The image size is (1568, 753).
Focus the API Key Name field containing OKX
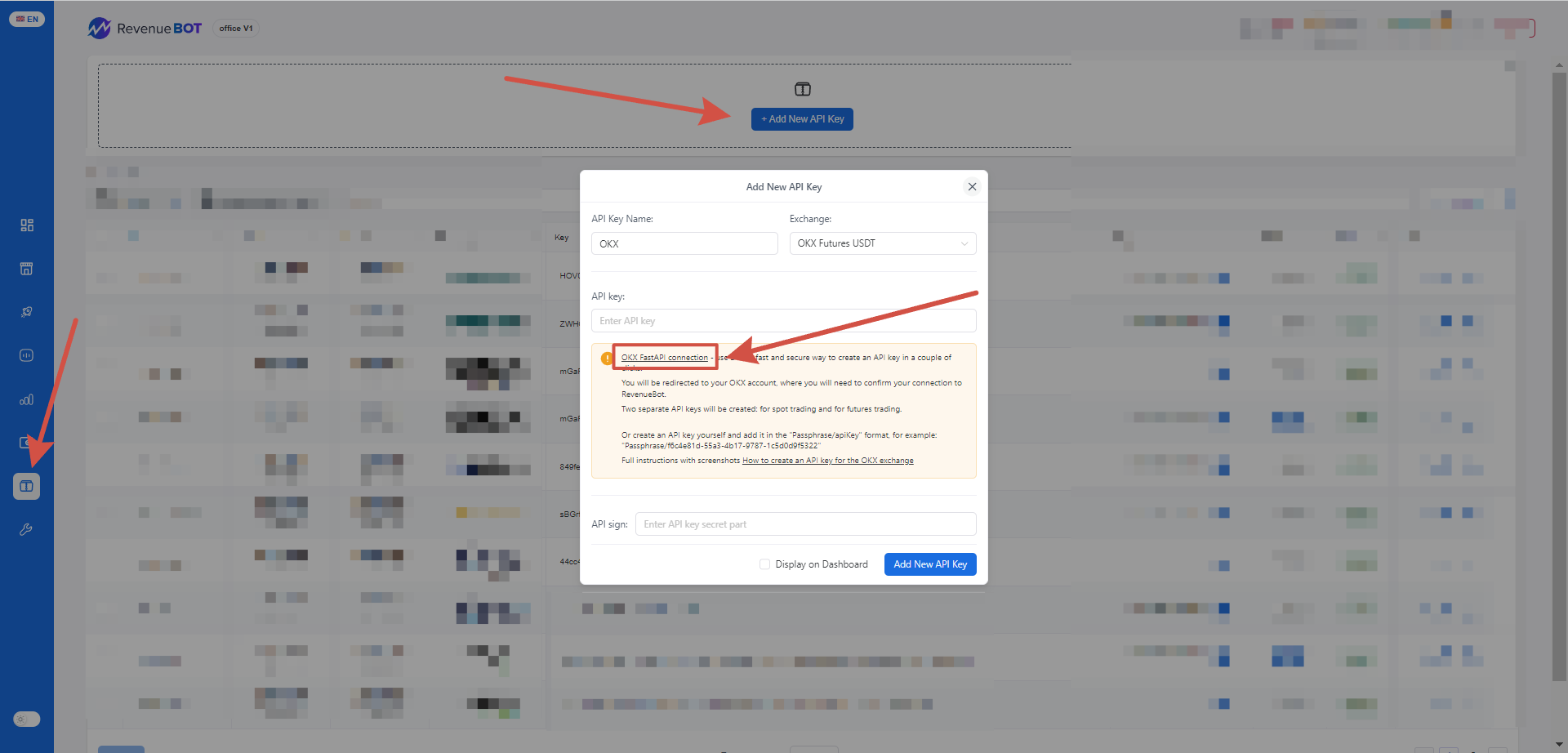[684, 243]
